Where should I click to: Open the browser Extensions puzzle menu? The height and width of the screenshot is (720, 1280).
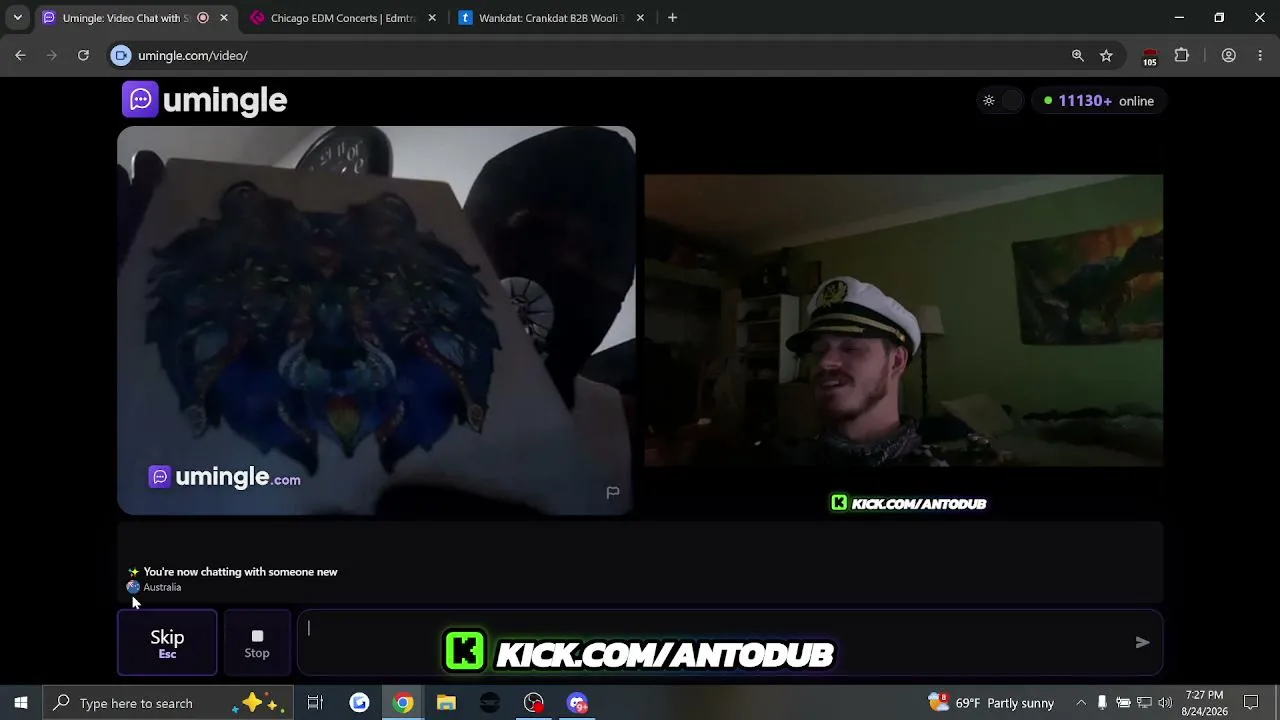(1182, 56)
